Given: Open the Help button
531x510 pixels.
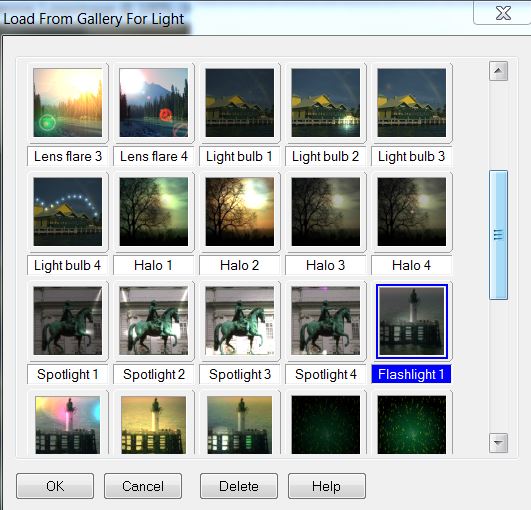Looking at the screenshot, I should pyautogui.click(x=327, y=486).
